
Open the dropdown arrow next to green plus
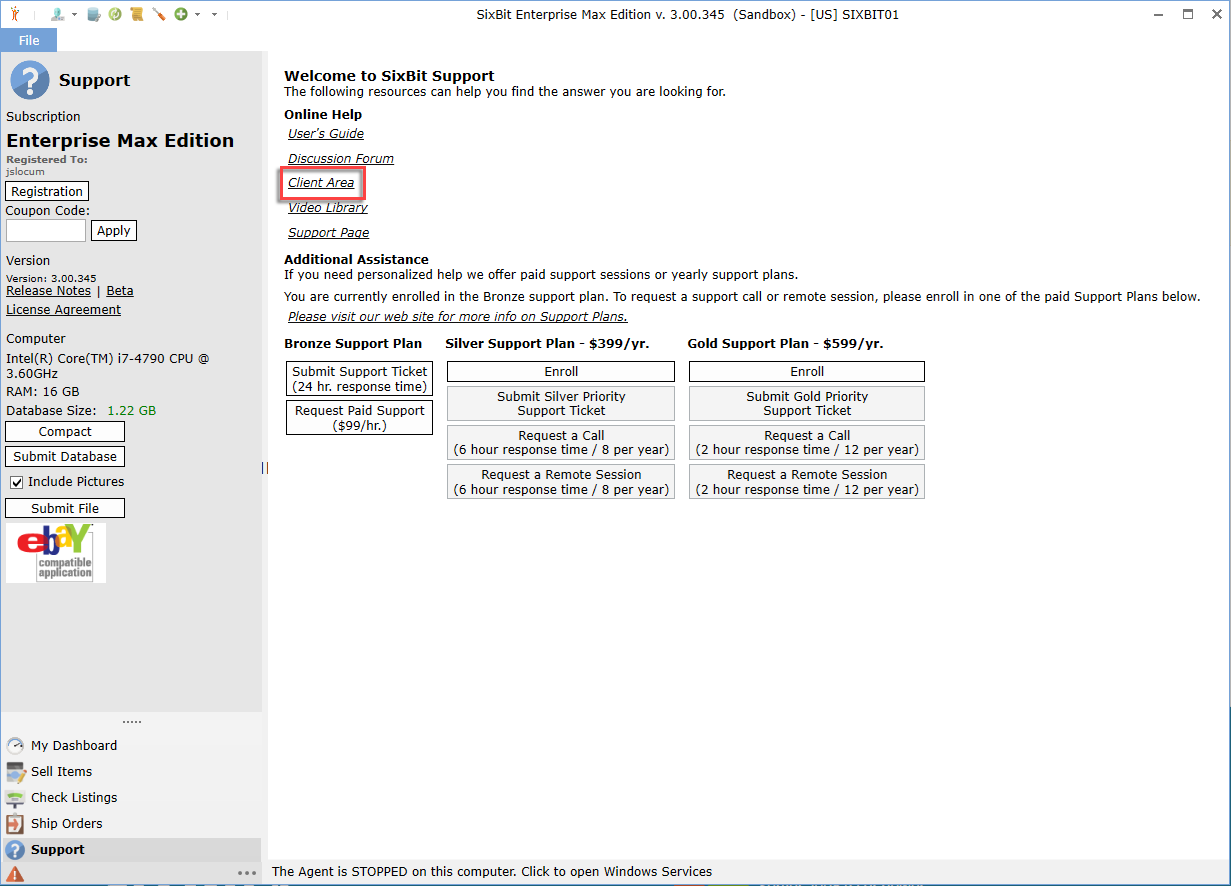(x=197, y=15)
